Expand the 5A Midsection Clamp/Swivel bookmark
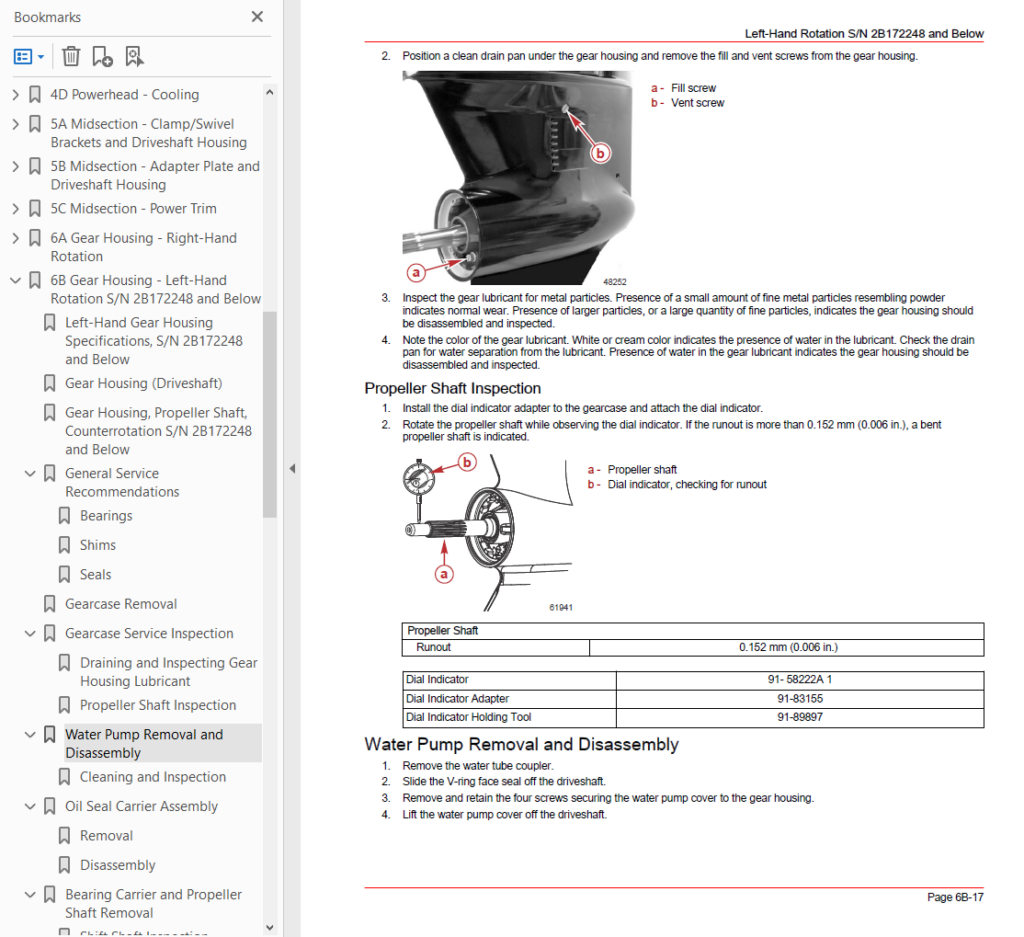1024x937 pixels. tap(15, 124)
